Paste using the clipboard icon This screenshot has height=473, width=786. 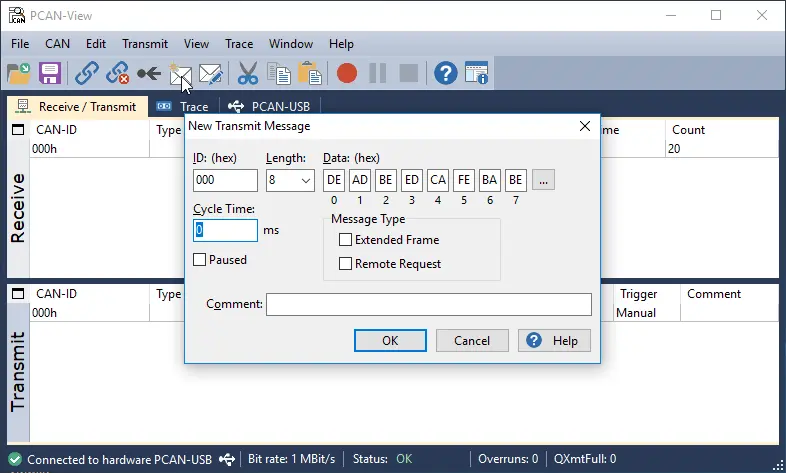310,73
